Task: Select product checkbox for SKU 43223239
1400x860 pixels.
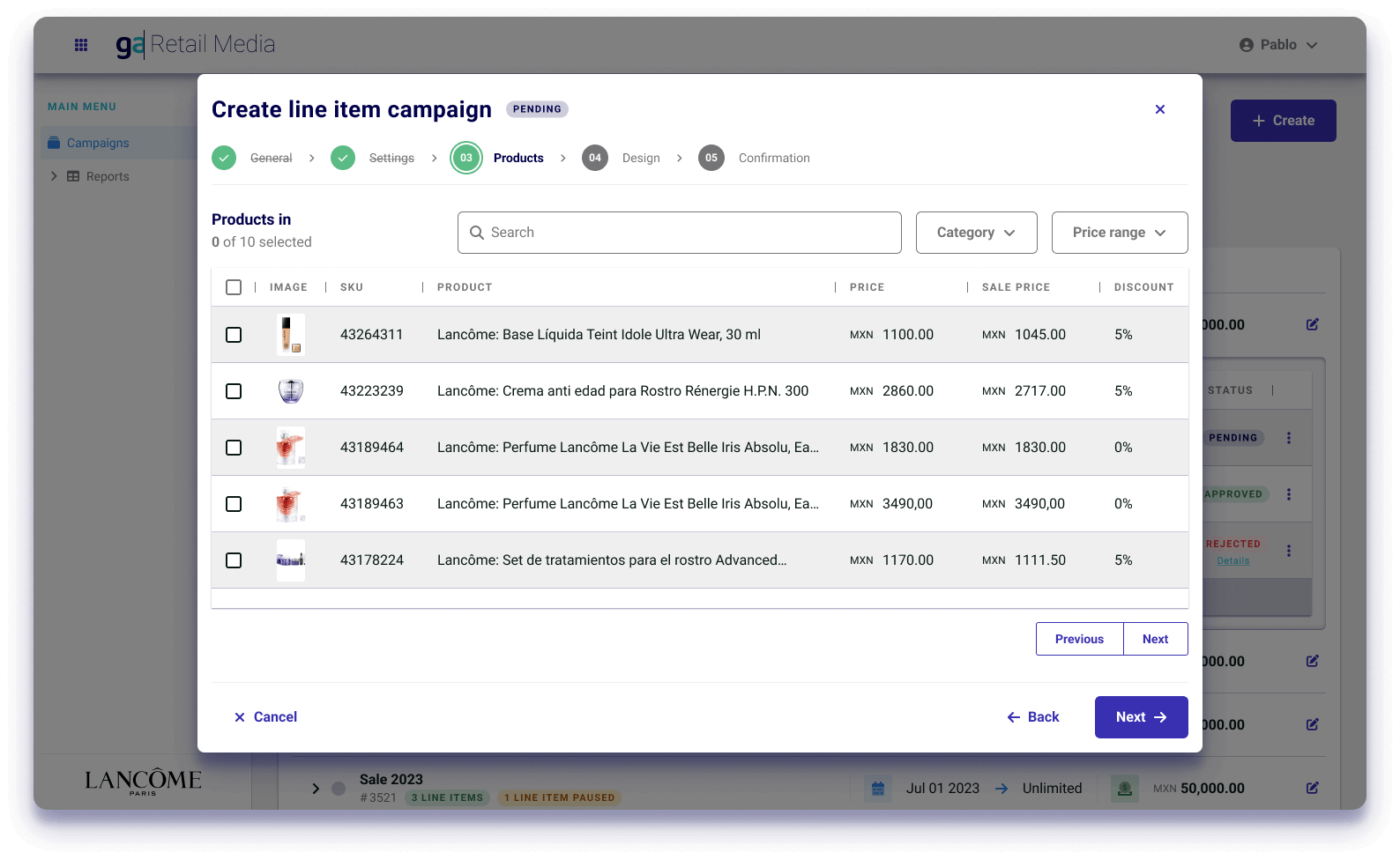Action: 234,391
